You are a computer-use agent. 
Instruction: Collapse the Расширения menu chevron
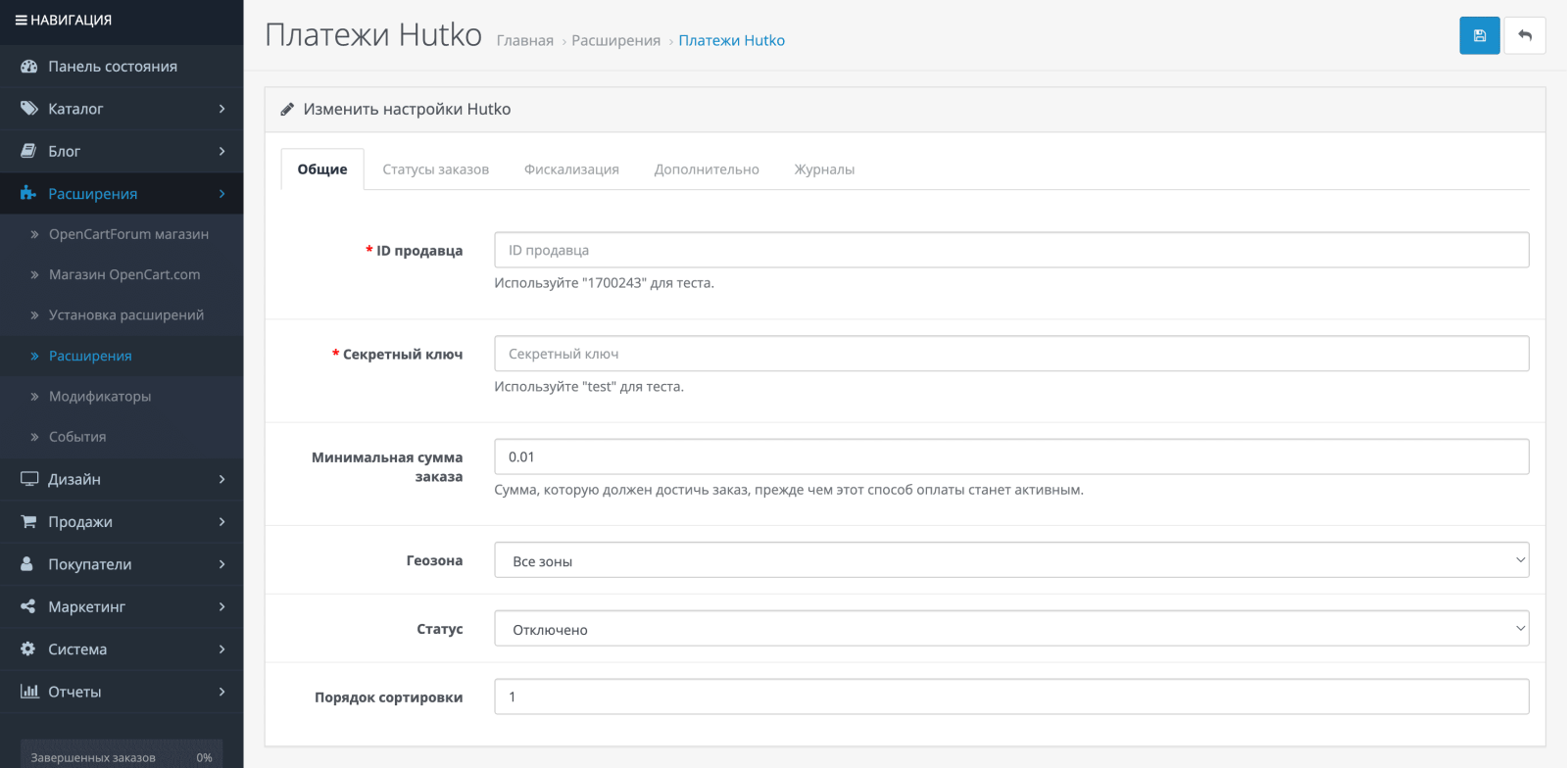222,194
